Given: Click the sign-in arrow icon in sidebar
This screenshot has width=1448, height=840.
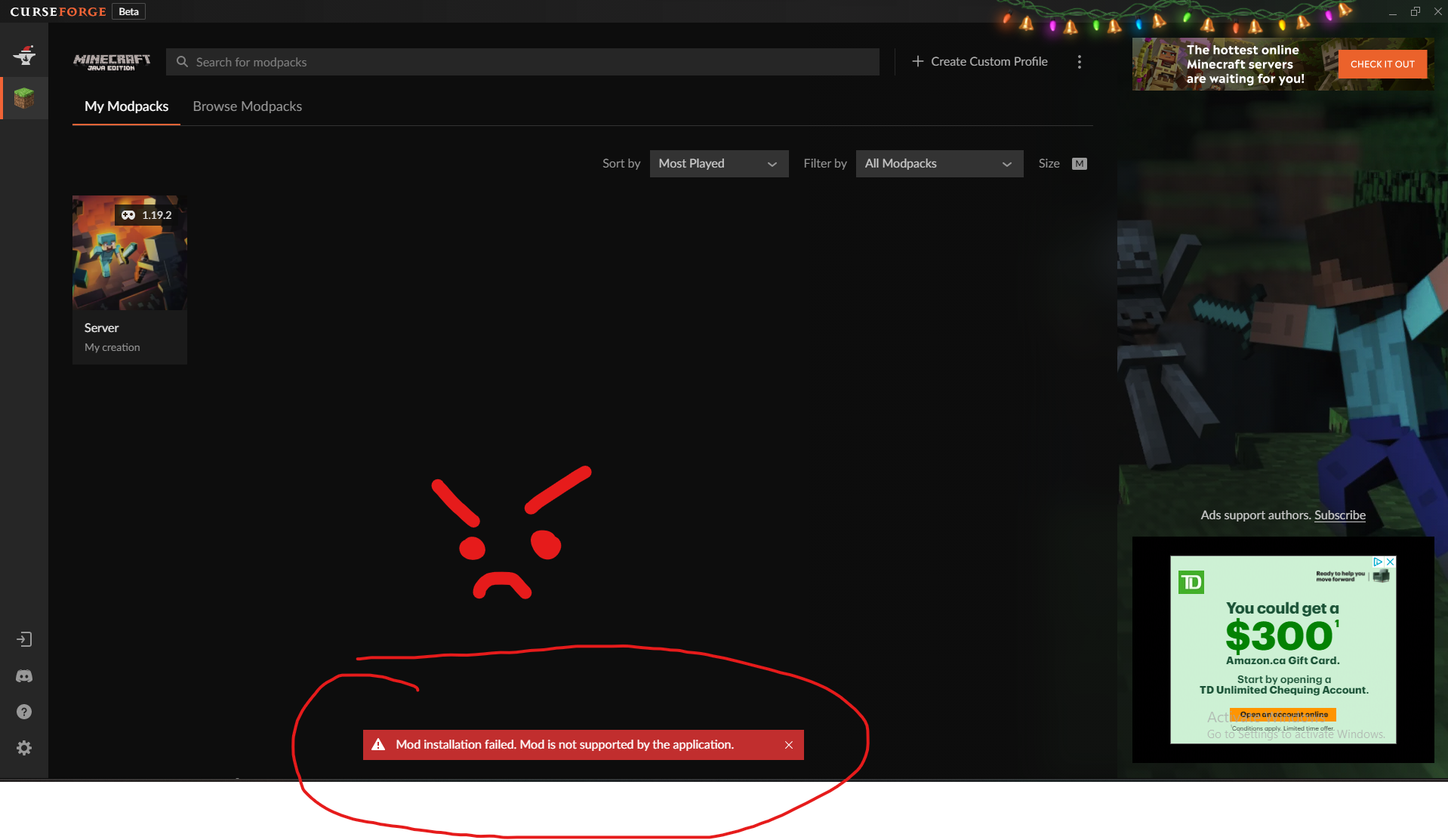Looking at the screenshot, I should 24,639.
